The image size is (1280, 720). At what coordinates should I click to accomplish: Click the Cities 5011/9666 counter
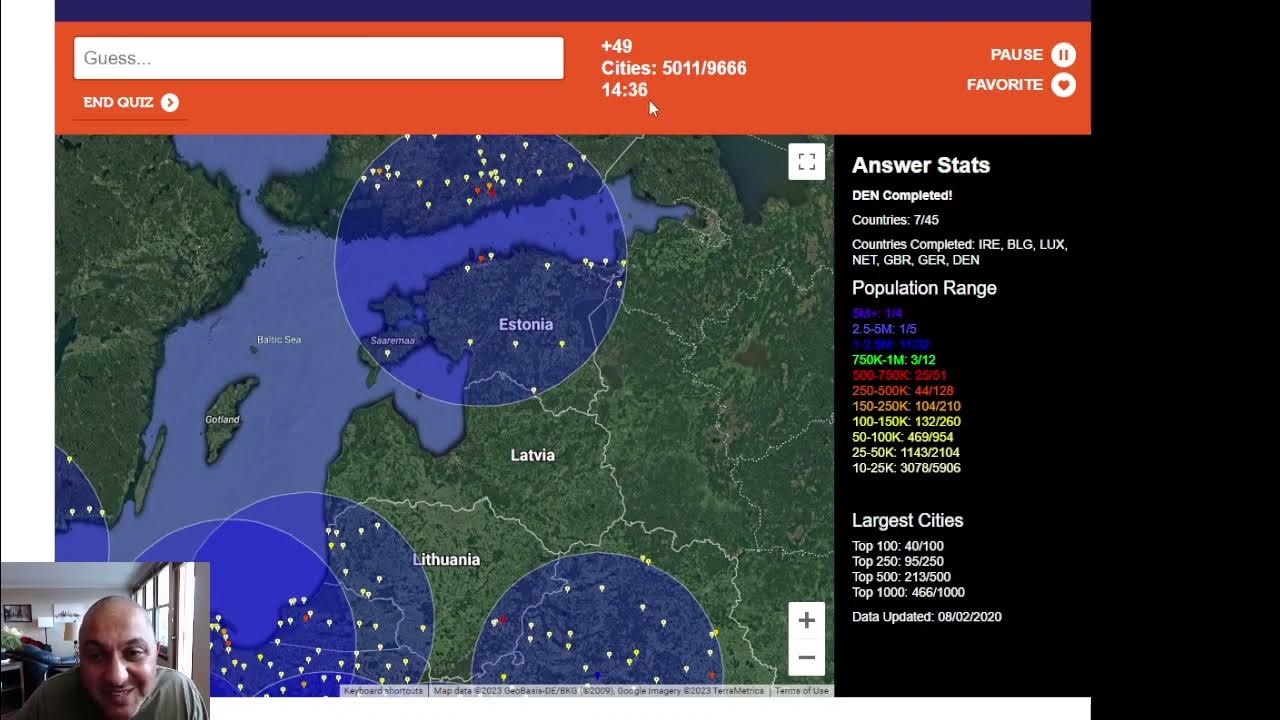pyautogui.click(x=674, y=68)
